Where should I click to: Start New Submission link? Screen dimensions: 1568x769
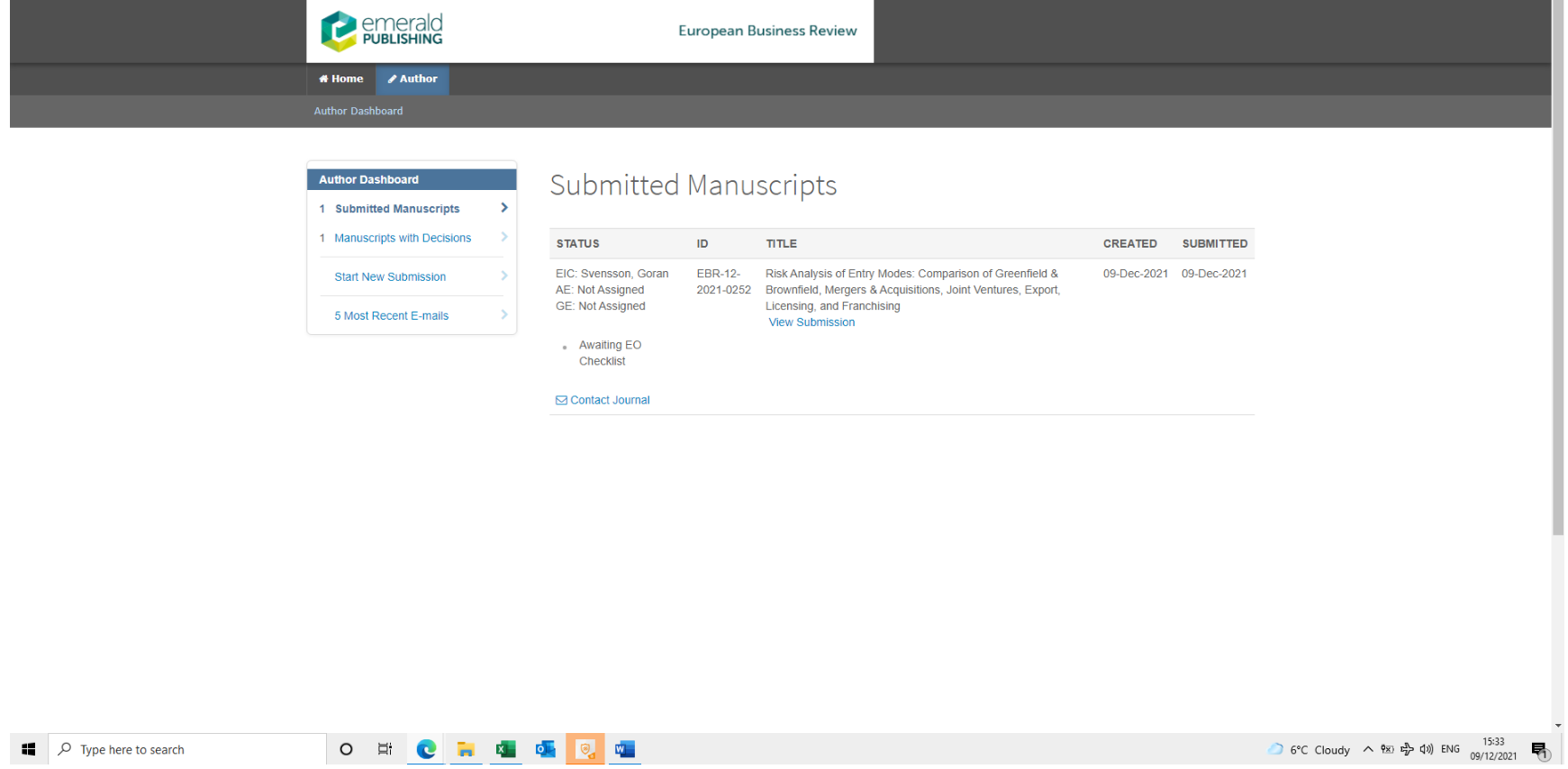click(390, 277)
